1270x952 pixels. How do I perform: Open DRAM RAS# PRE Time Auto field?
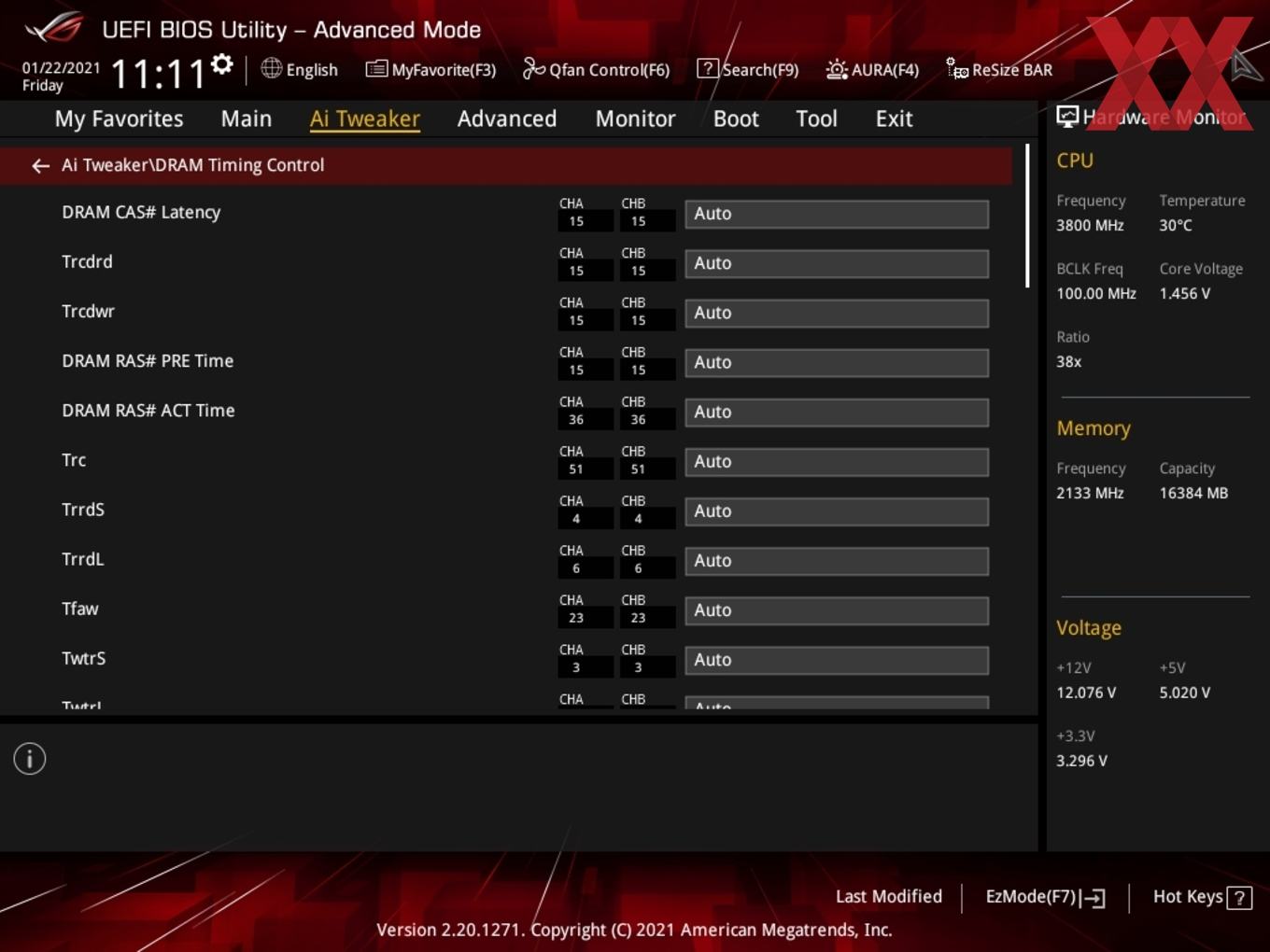click(837, 362)
